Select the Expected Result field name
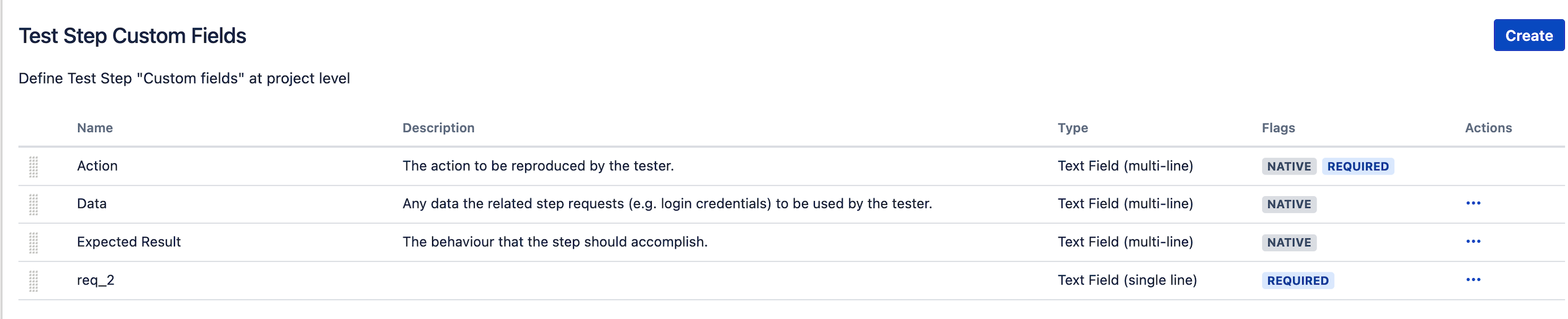Viewport: 1568px width, 319px height. tap(128, 242)
